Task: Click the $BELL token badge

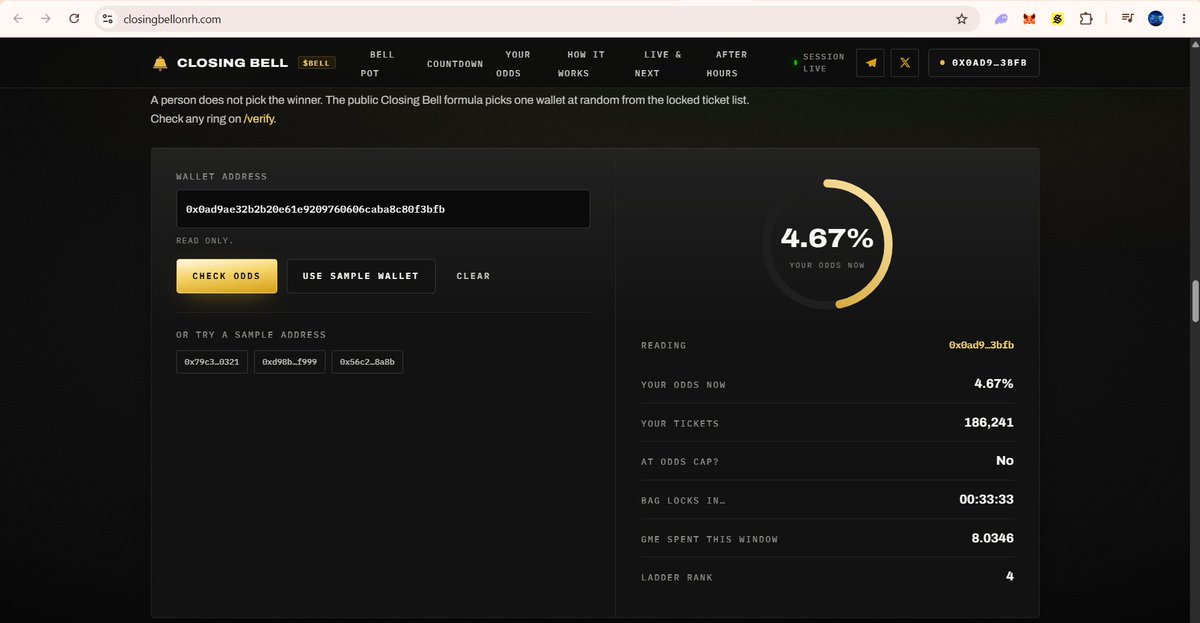Action: tap(316, 63)
